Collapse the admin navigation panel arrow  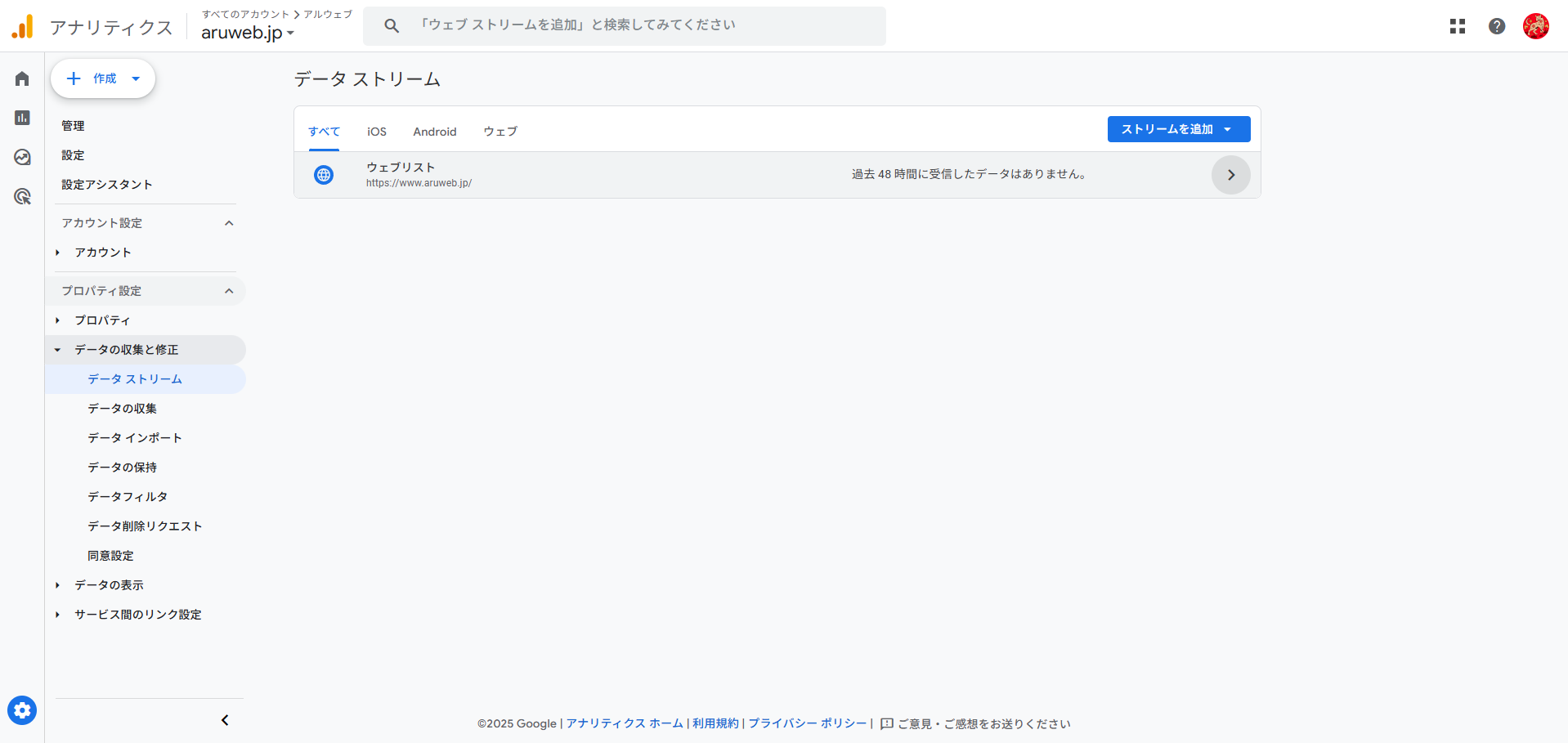click(225, 720)
